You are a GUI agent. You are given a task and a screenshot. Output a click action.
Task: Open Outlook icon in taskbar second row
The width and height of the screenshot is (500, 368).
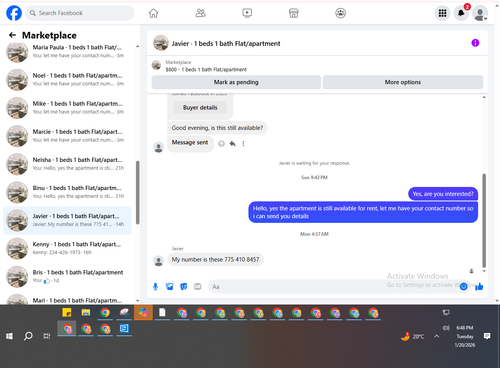[124, 329]
